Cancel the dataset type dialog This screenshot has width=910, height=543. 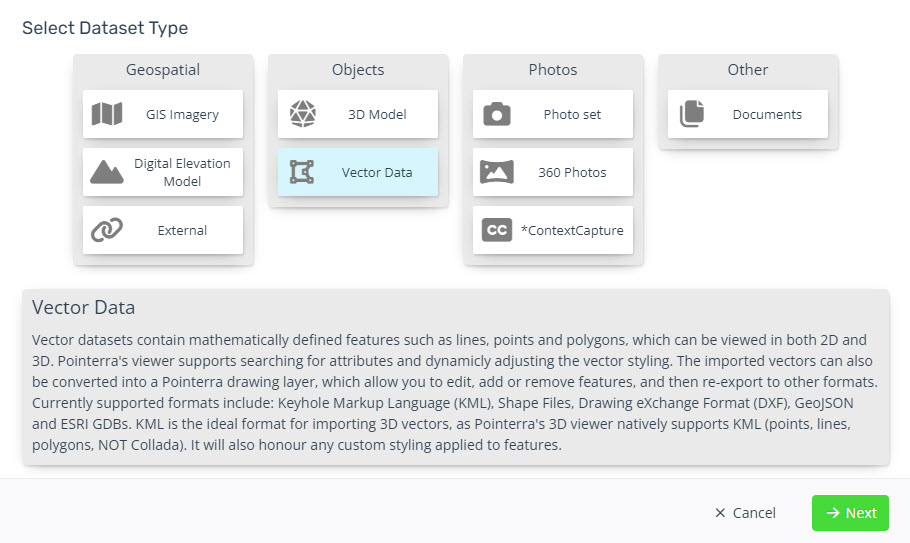tap(745, 513)
